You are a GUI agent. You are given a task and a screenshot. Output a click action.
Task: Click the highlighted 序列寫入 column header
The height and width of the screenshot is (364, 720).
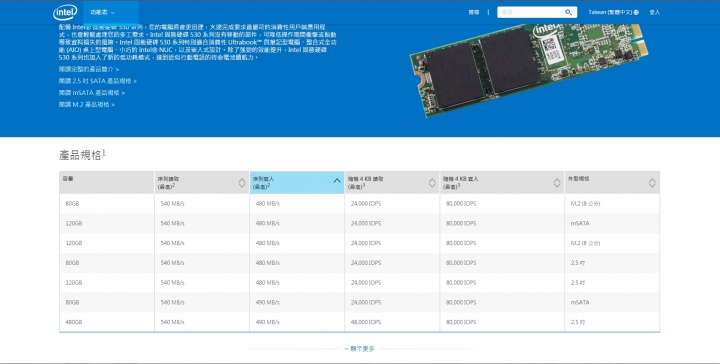[x=297, y=183]
